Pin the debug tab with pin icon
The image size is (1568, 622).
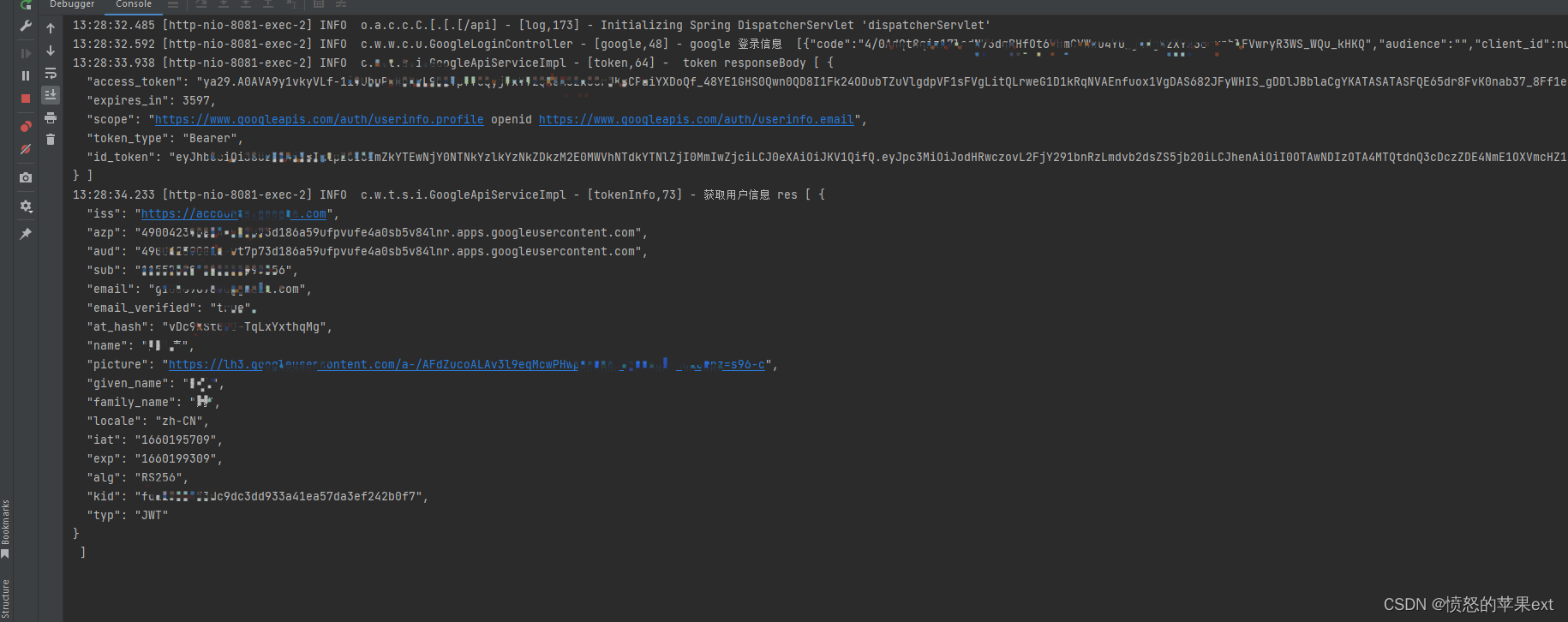pyautogui.click(x=26, y=233)
